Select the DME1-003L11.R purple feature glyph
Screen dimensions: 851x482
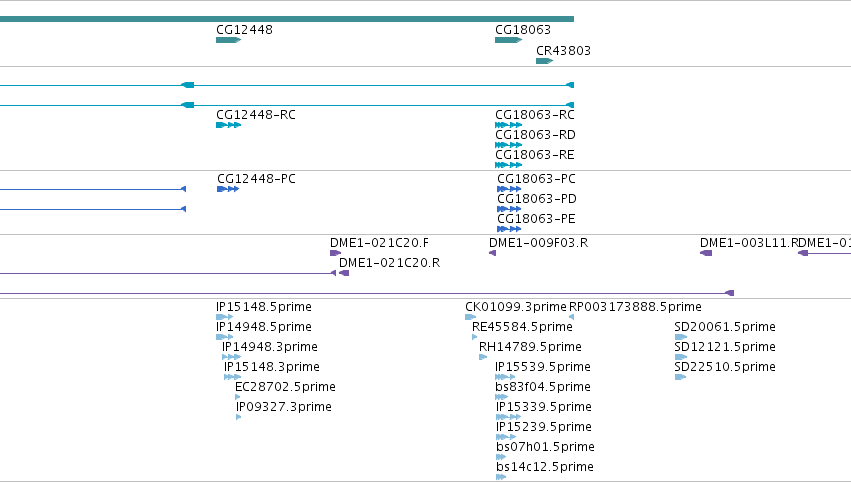(706, 253)
